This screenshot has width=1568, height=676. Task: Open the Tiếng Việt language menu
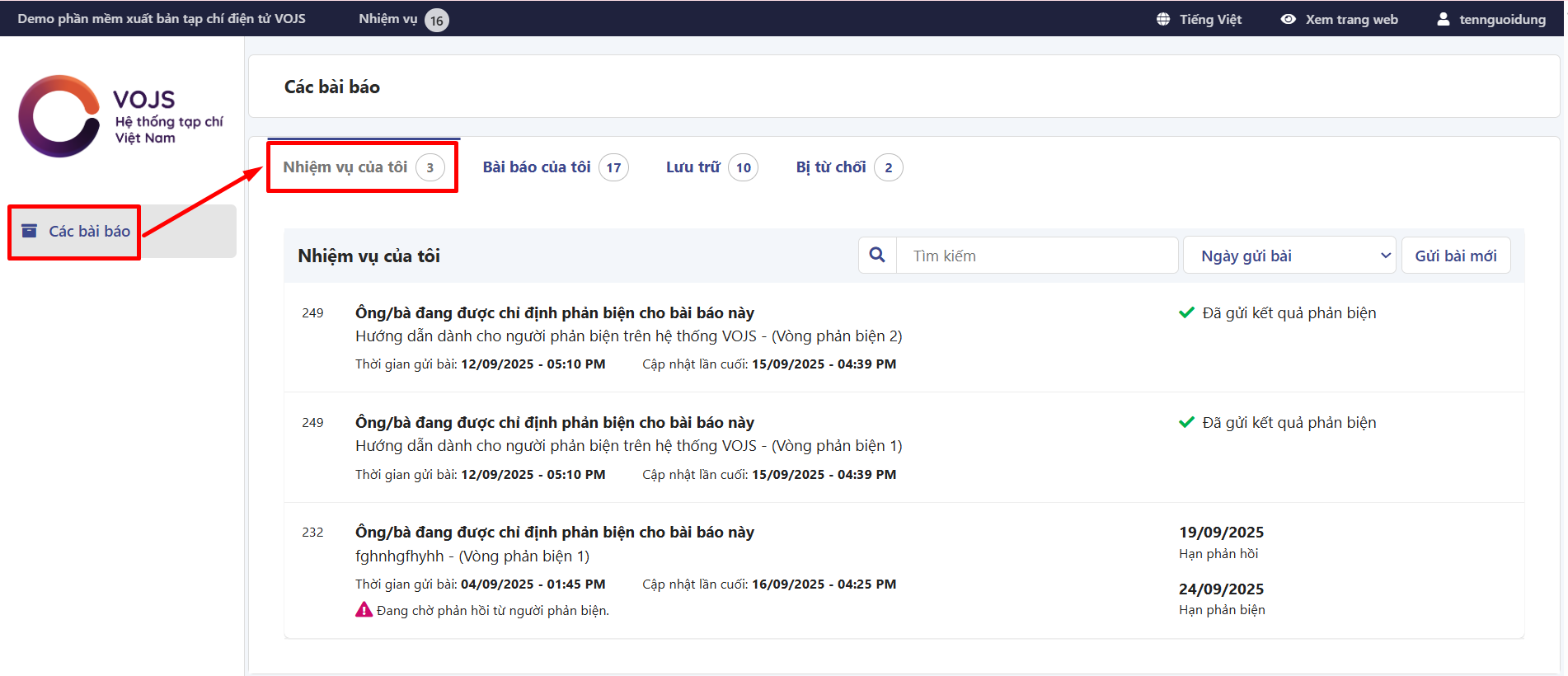click(1209, 19)
